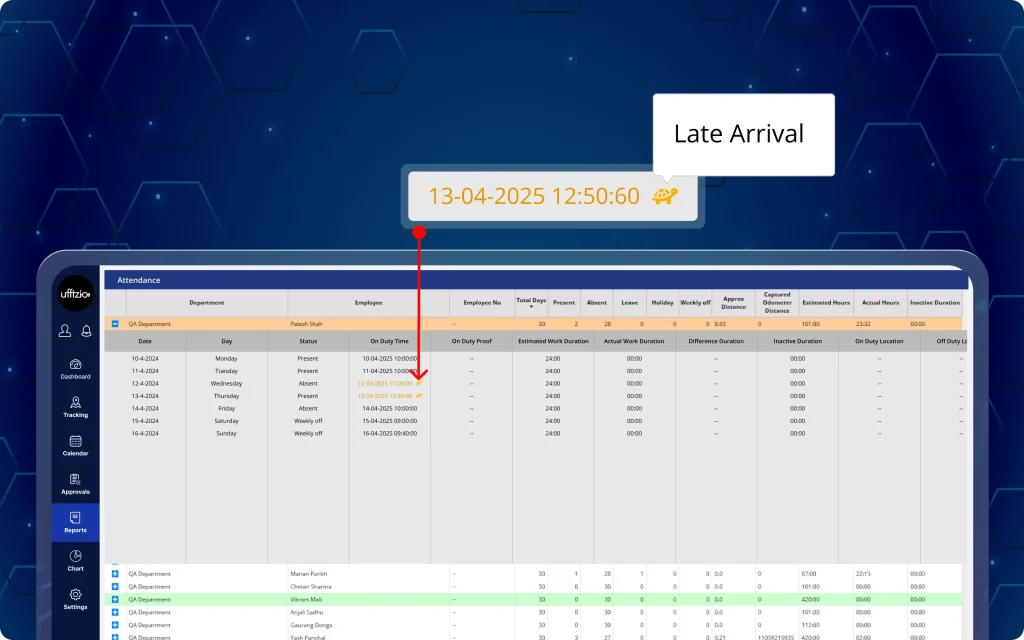Viewport: 1024px width, 640px height.
Task: Expand the Gaurang Donga row
Action: pyautogui.click(x=115, y=625)
